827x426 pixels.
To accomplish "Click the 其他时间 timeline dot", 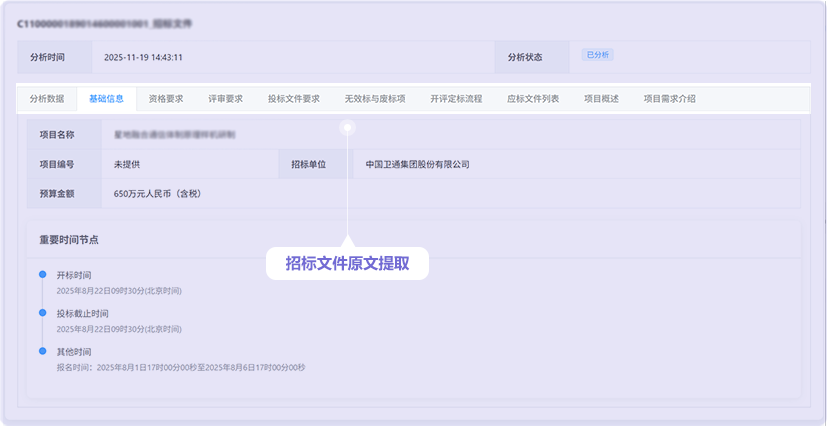I will tap(42, 351).
